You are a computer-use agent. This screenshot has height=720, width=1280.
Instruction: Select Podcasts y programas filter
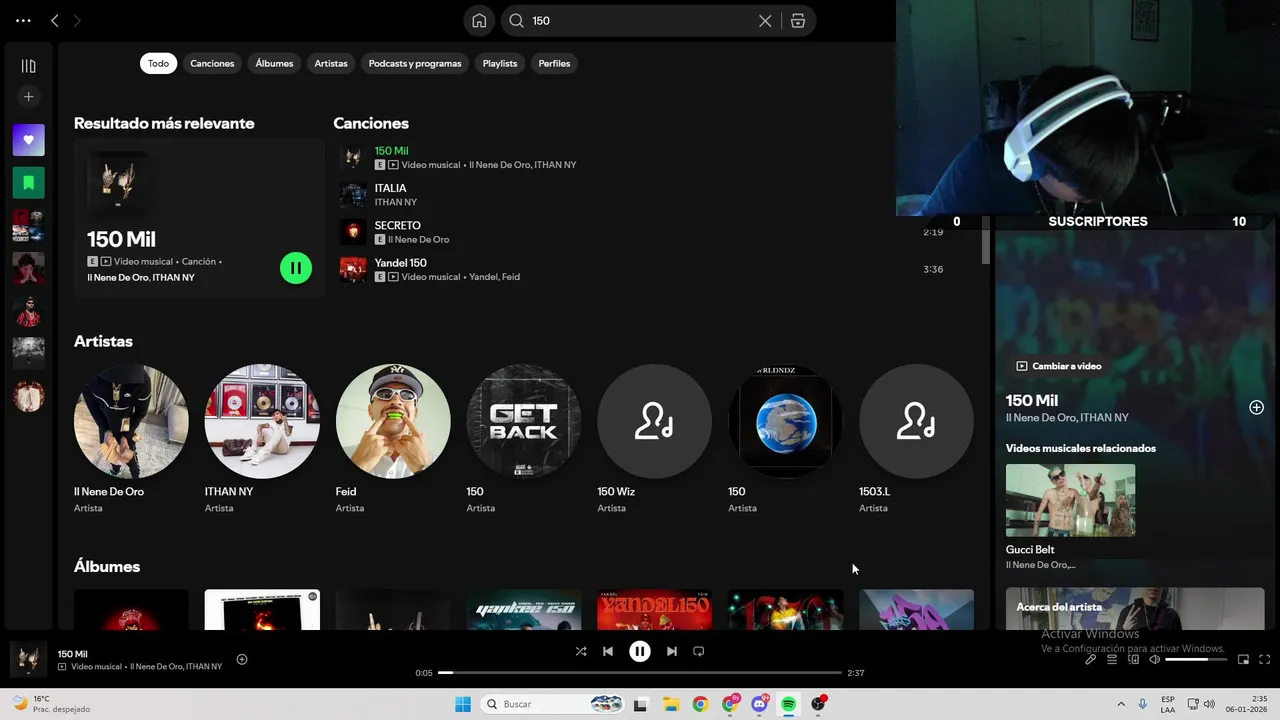coord(415,63)
